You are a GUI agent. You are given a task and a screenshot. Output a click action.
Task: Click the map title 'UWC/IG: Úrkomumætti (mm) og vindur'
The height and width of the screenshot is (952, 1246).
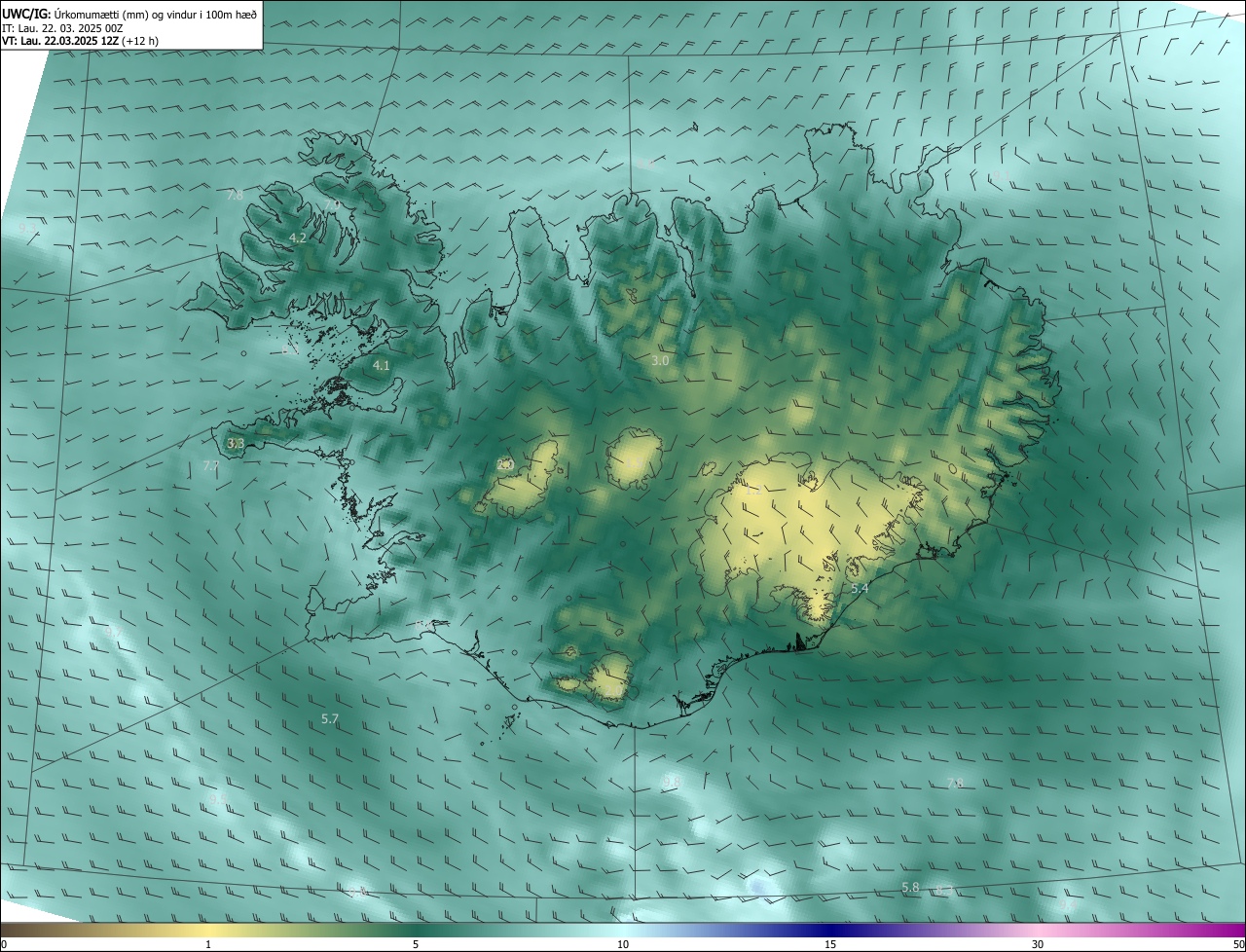129,15
